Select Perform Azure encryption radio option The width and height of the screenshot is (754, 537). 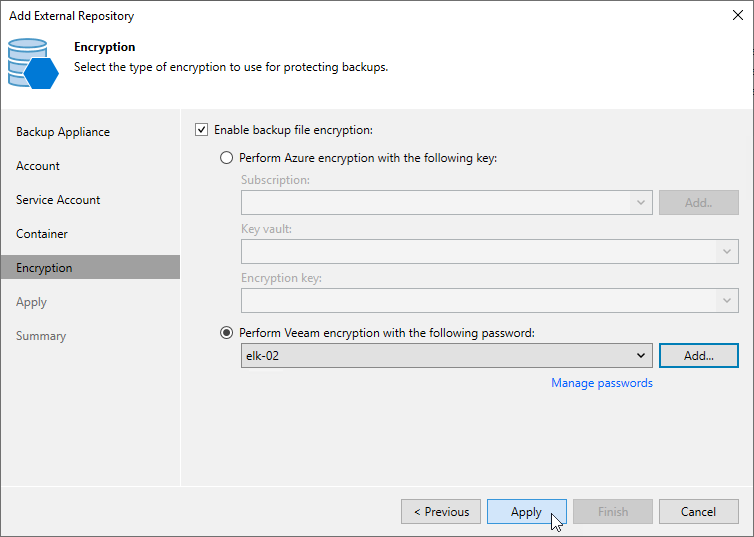click(226, 158)
